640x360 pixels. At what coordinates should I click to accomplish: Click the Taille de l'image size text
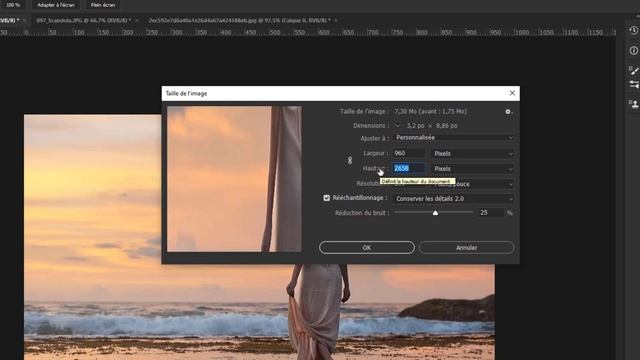pos(430,111)
